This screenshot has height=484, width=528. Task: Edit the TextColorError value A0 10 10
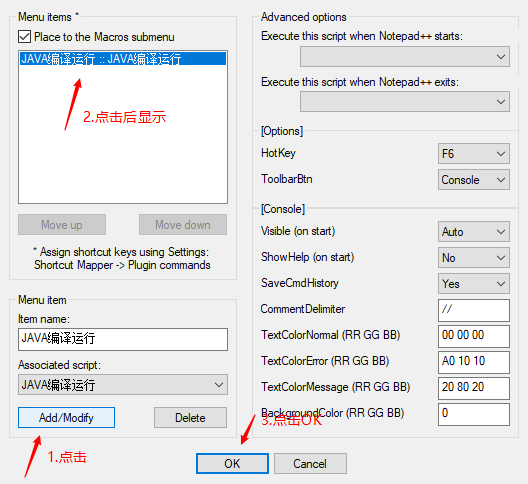(473, 362)
